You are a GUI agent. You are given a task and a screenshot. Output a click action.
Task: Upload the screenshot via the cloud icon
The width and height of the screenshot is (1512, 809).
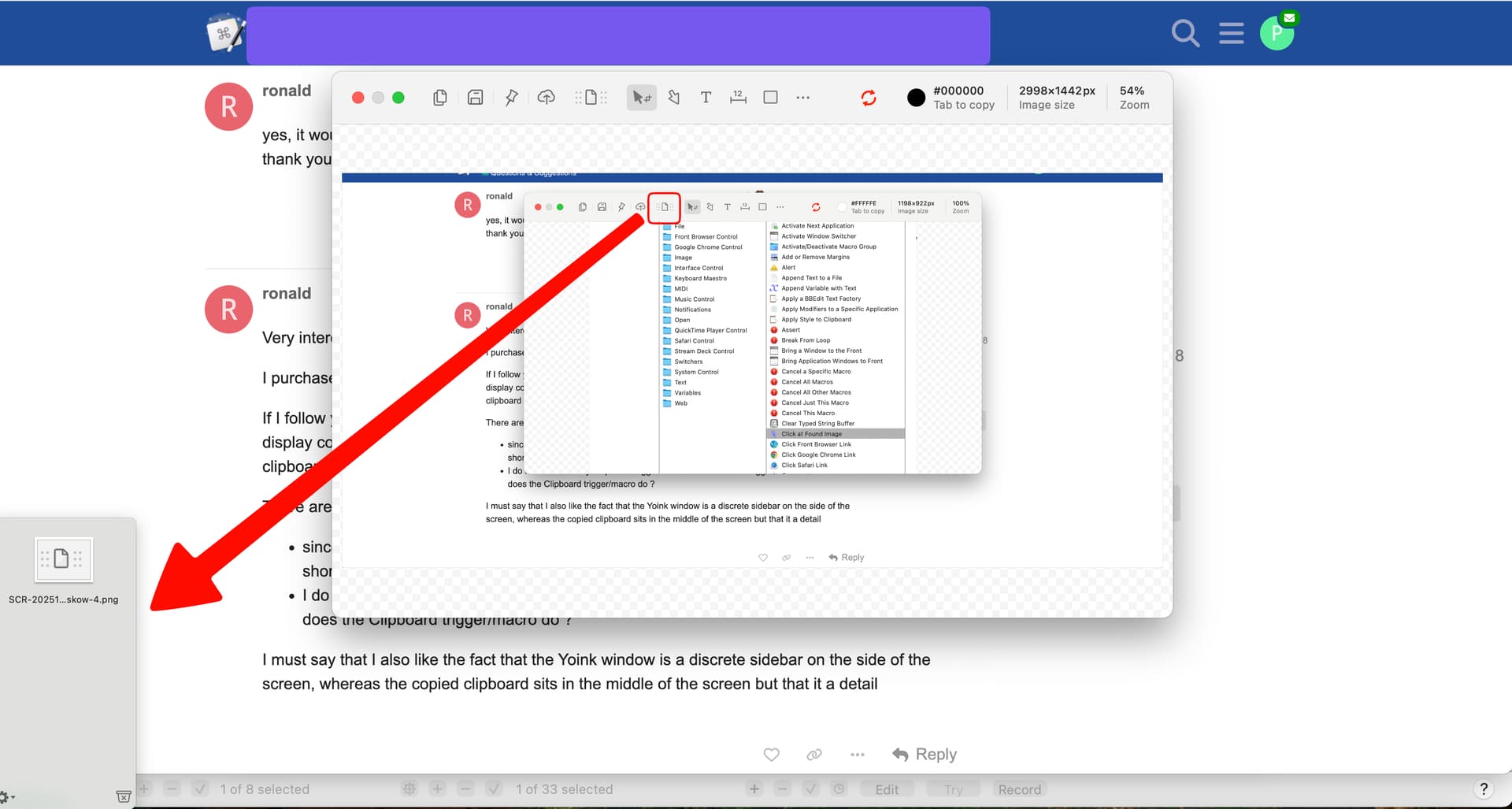pyautogui.click(x=546, y=98)
